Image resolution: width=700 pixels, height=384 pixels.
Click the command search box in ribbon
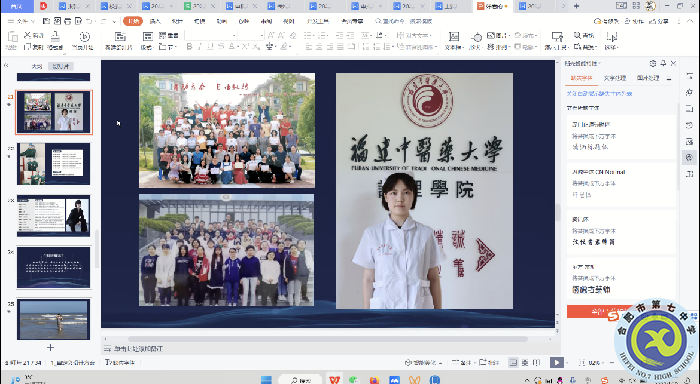pos(404,21)
